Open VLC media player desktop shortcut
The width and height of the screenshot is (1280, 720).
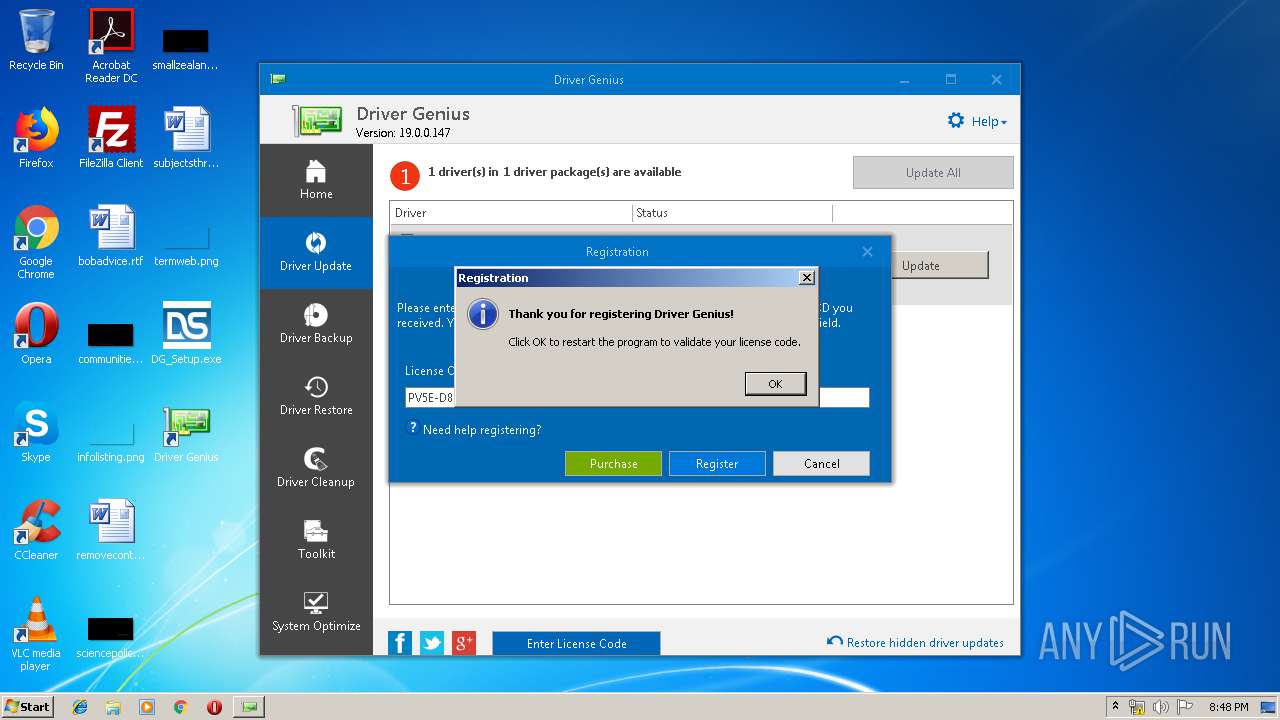tap(36, 634)
